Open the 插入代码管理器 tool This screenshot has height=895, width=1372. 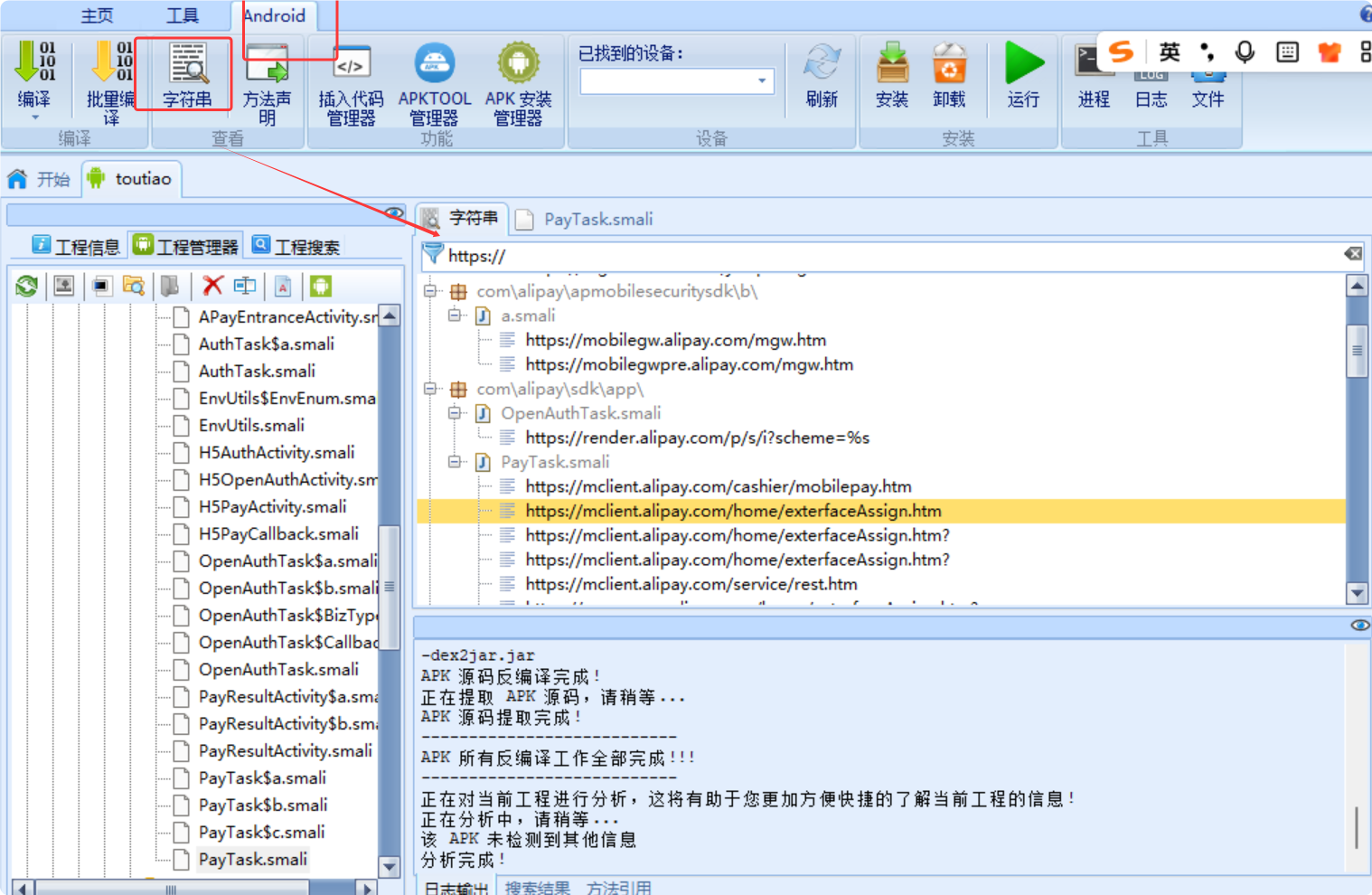[x=351, y=84]
